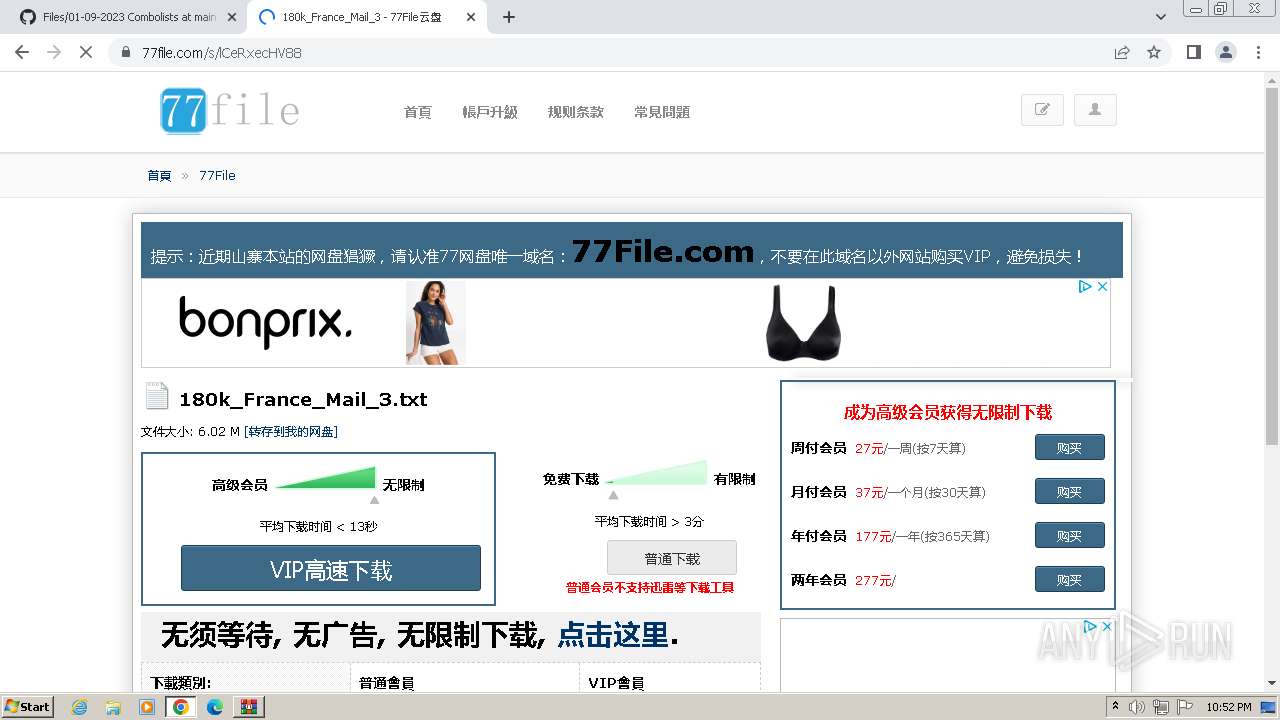Show hidden system tray icons
Screen dimensions: 1280x720
click(x=1115, y=707)
